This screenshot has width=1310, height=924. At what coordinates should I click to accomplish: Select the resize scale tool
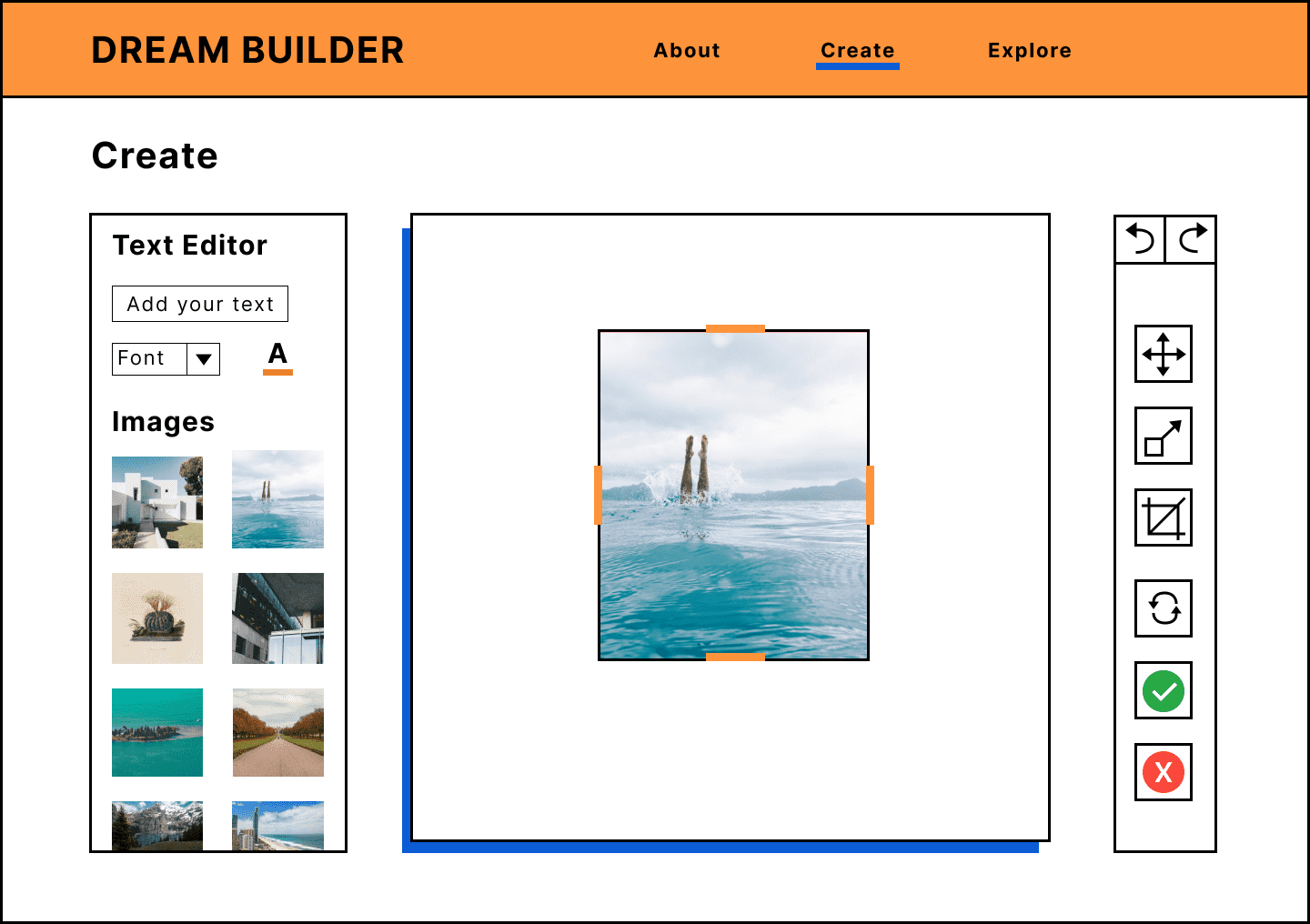(1163, 436)
